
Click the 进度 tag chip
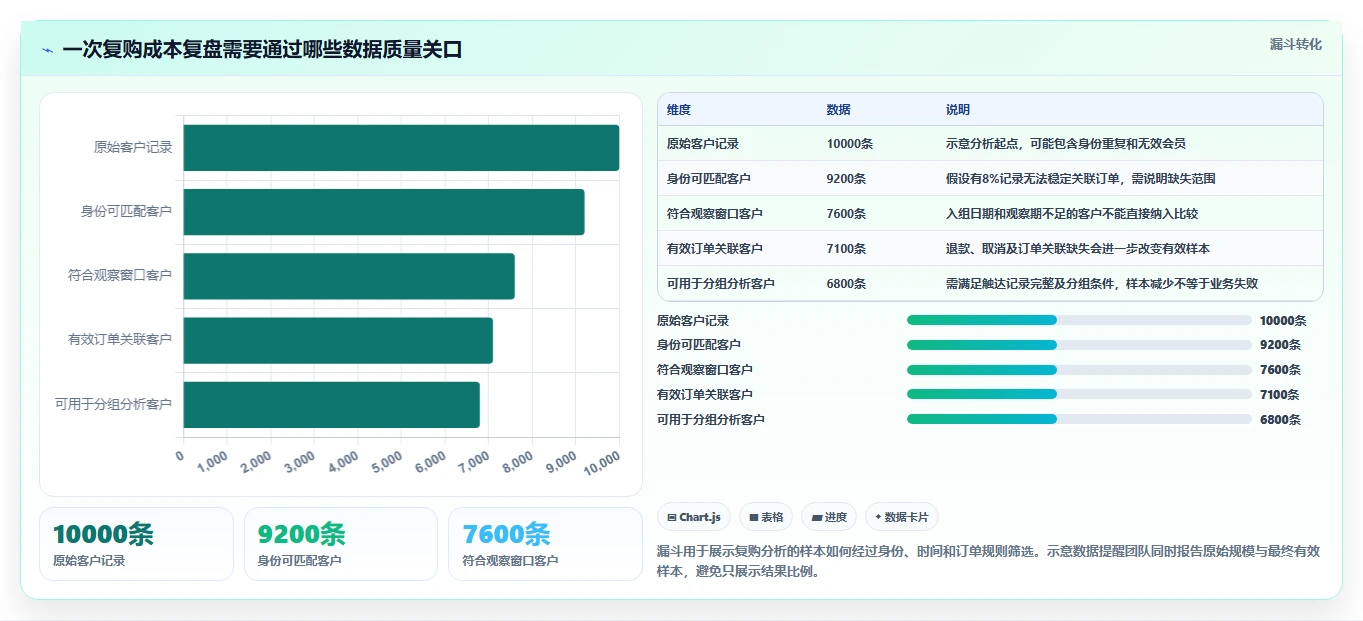point(829,517)
